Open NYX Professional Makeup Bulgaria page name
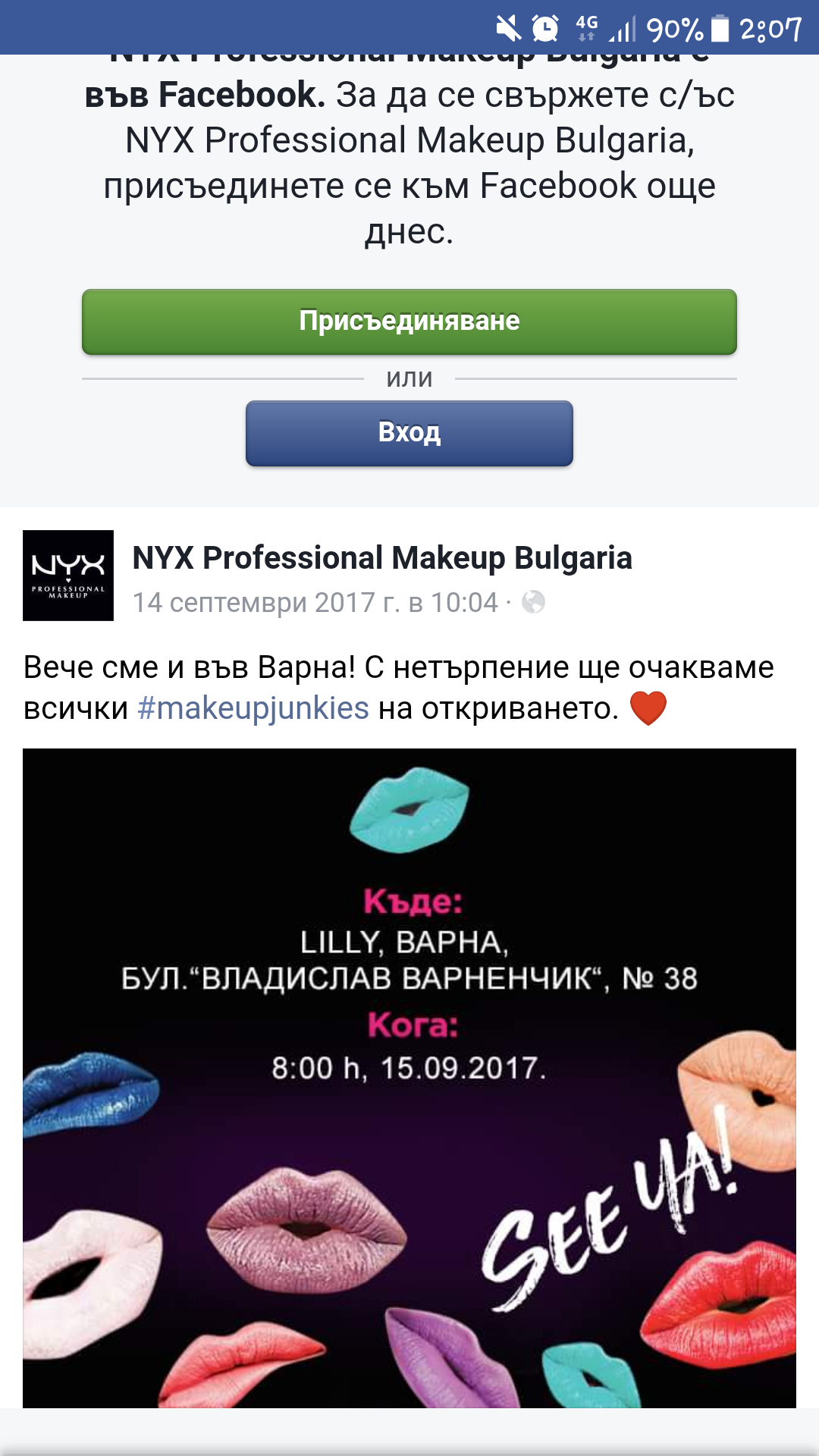The width and height of the screenshot is (819, 1456). [382, 558]
